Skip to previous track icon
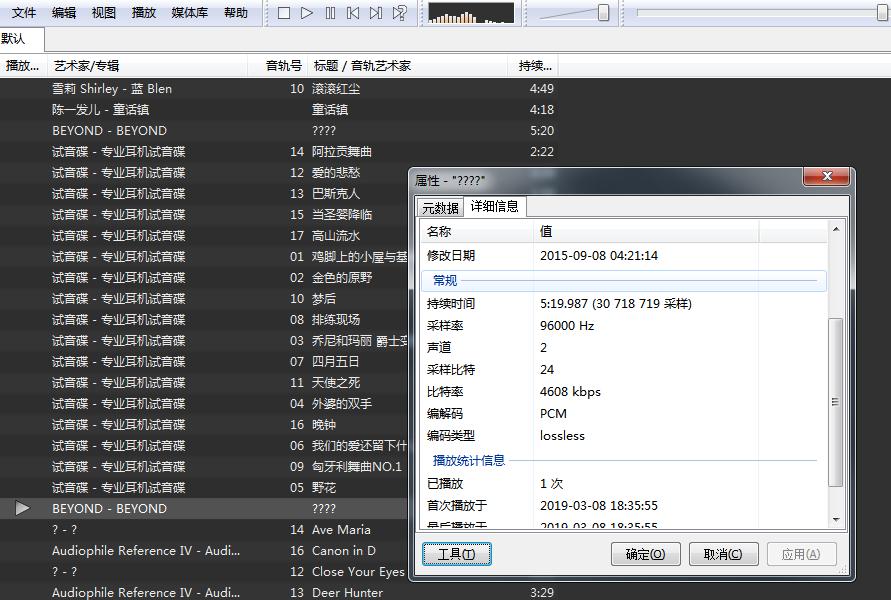This screenshot has width=891, height=600. point(355,13)
